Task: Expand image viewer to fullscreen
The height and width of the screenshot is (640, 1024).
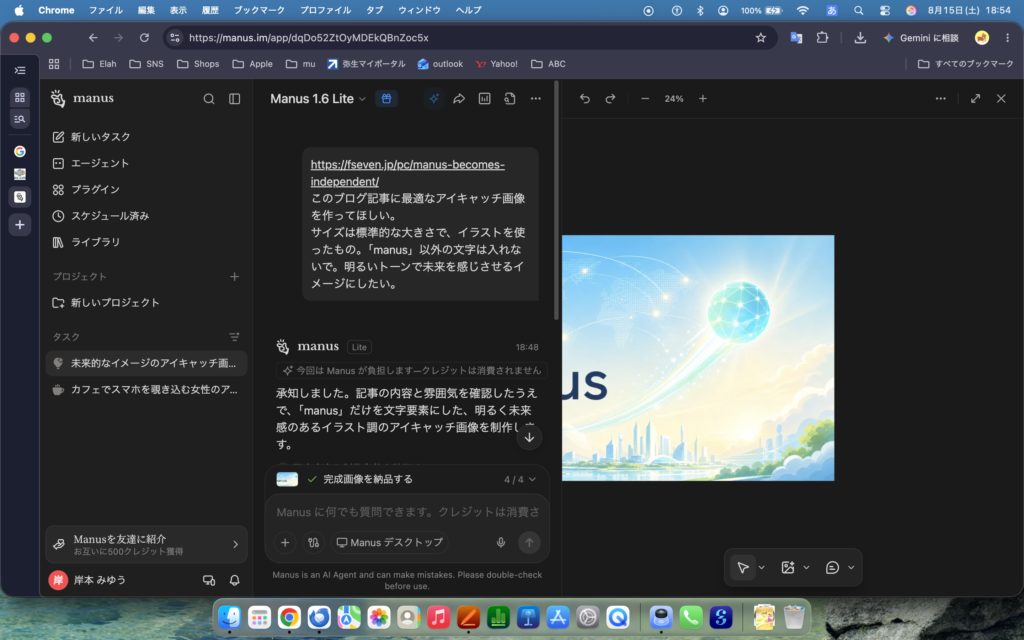Action: tap(975, 99)
